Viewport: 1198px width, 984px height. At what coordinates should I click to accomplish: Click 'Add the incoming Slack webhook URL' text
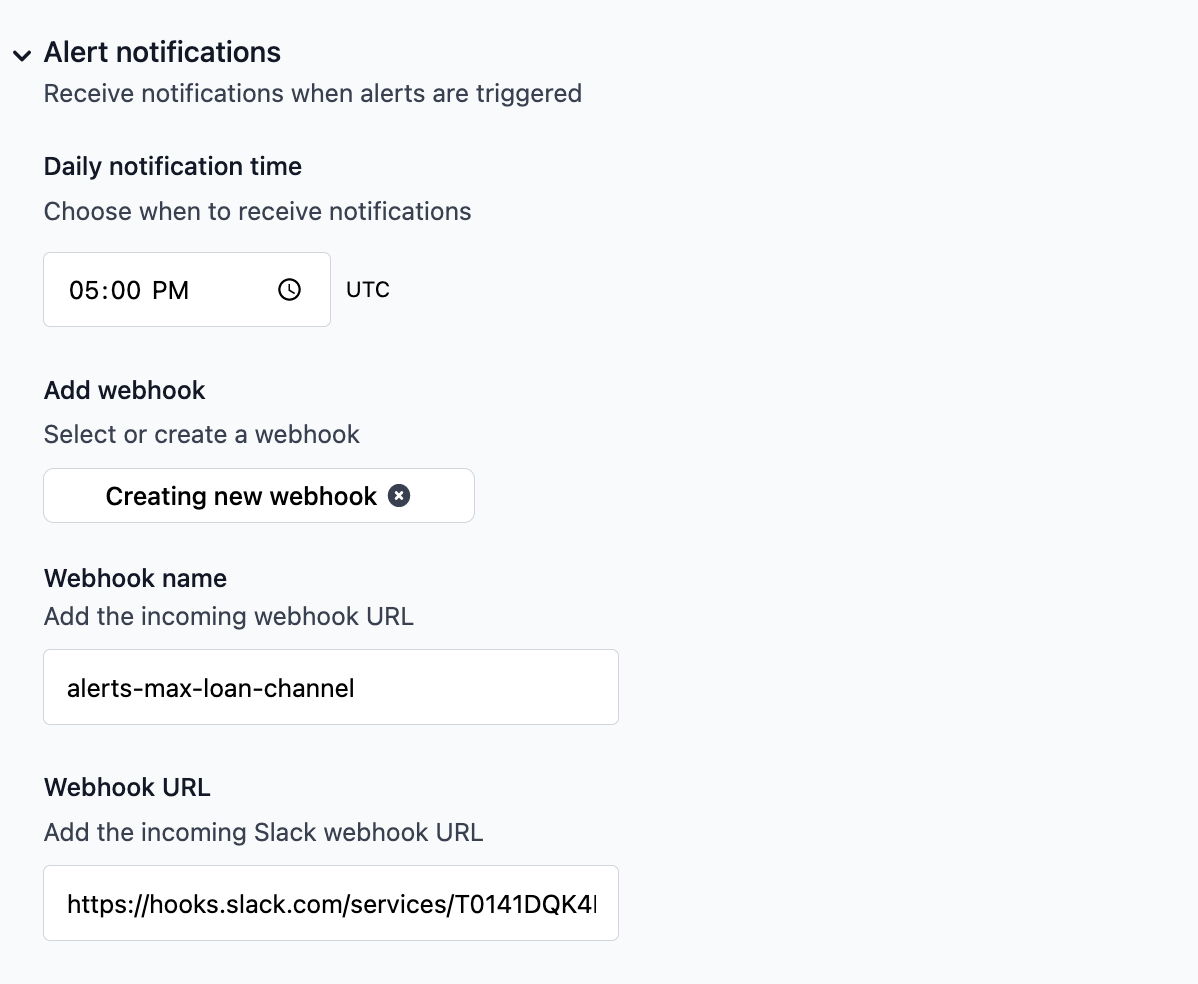click(263, 832)
